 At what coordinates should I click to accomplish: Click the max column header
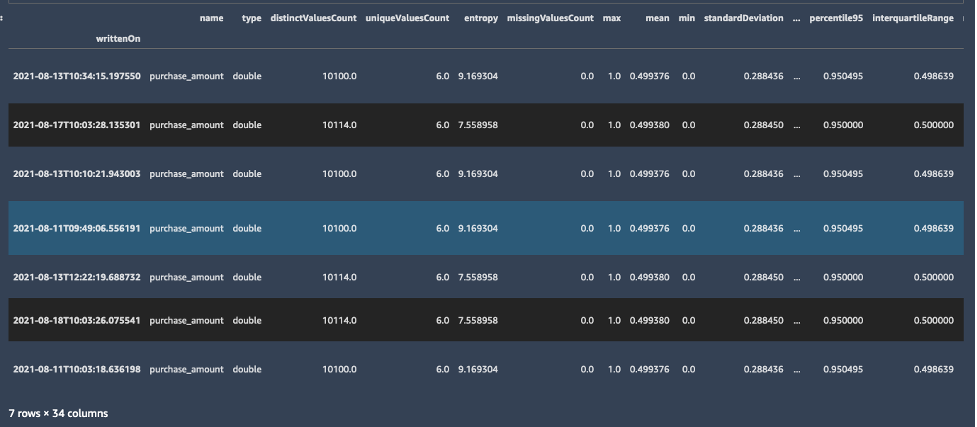pyautogui.click(x=612, y=18)
